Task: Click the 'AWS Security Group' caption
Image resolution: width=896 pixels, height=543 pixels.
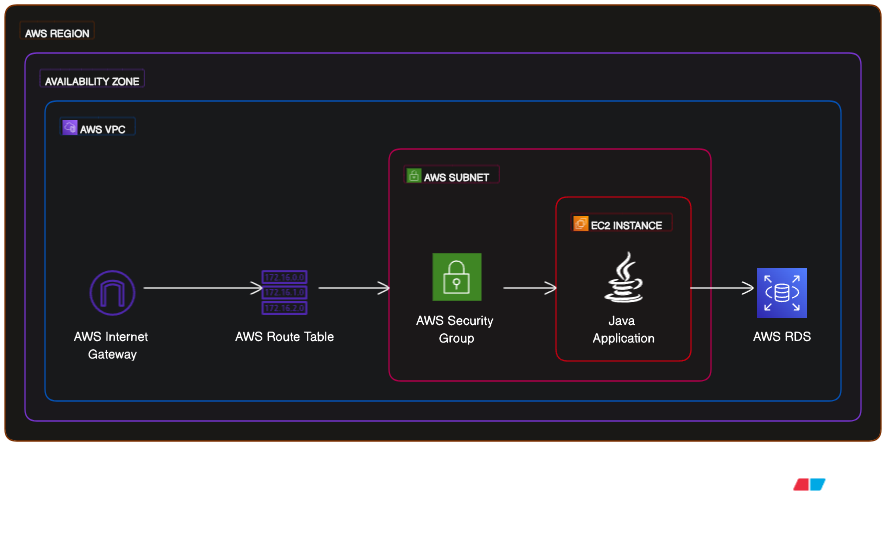Action: click(x=455, y=329)
